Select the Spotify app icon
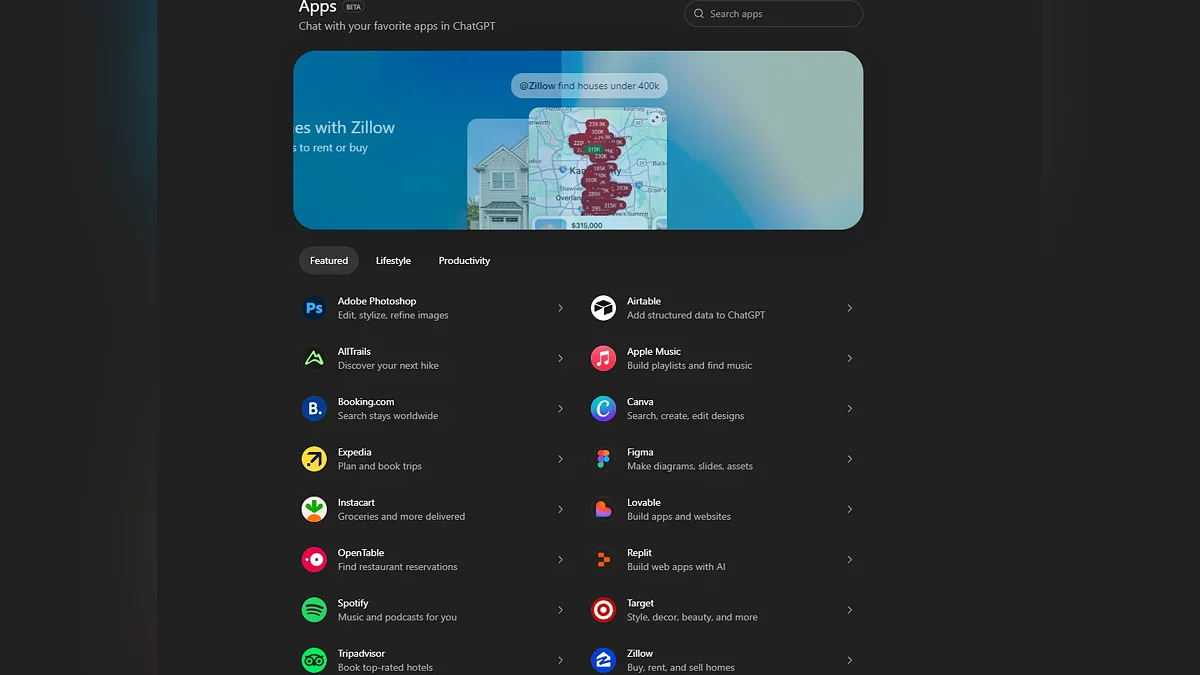Image resolution: width=1200 pixels, height=675 pixels. point(314,610)
